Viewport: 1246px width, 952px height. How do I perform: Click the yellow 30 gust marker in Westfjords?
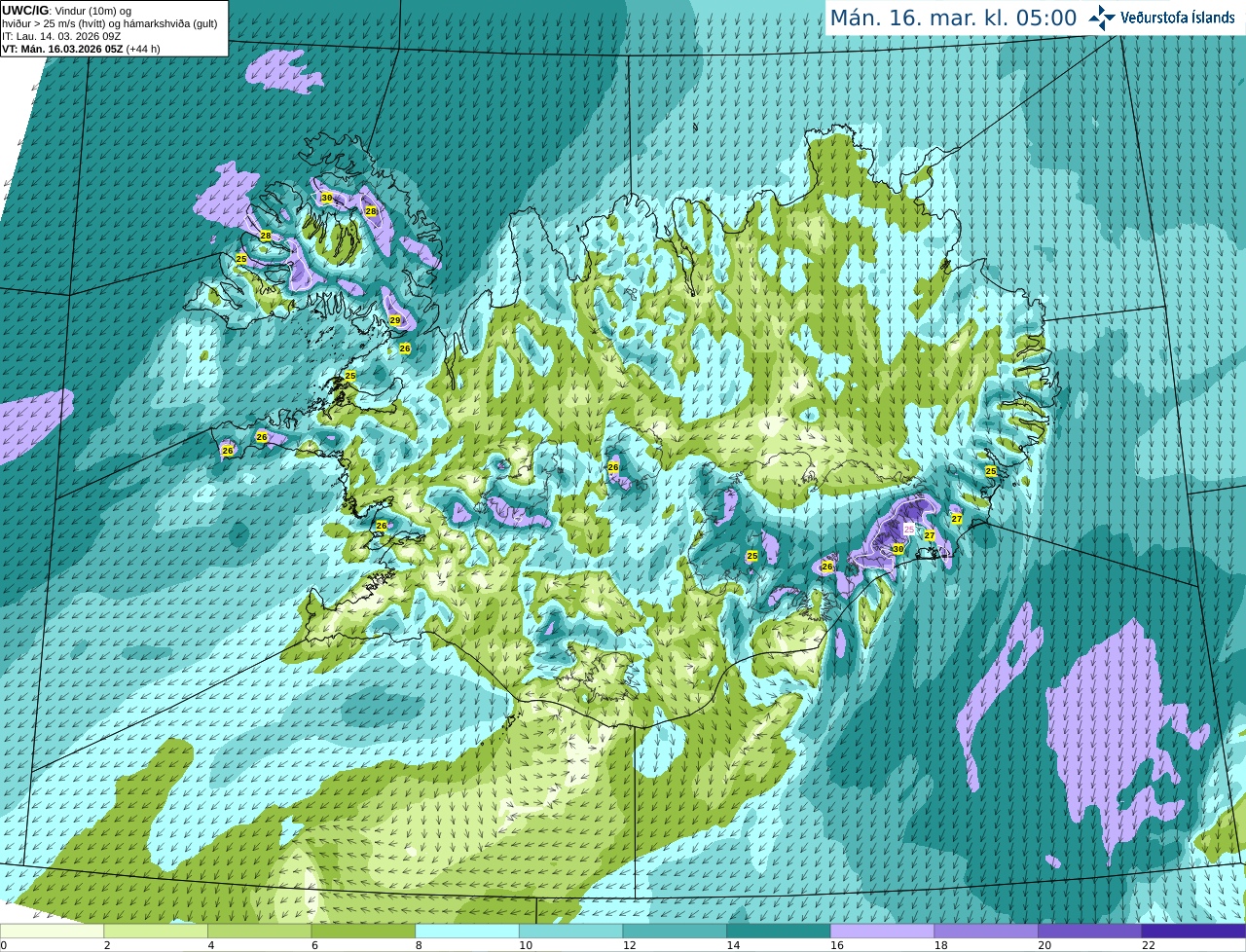point(327,198)
